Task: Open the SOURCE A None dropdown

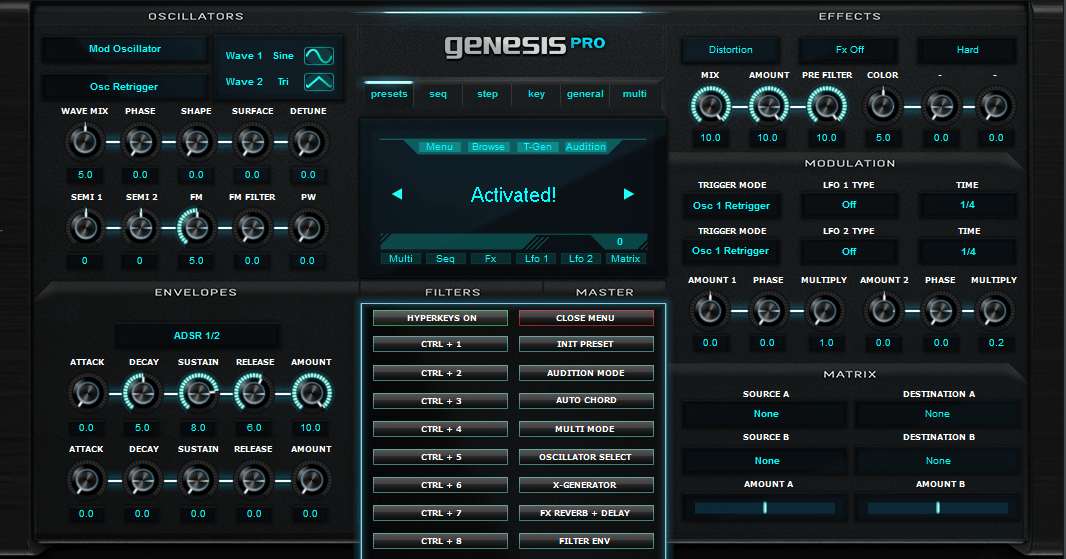Action: [x=766, y=414]
